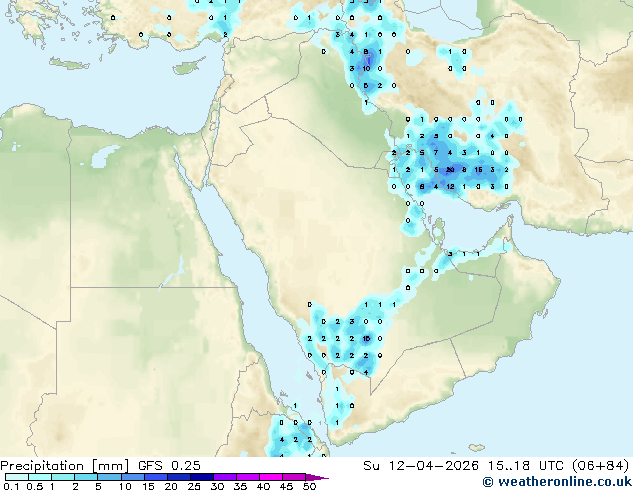Click the 'Su 12-04-2026' forecast date text
634x490 pixels.
[421, 466]
